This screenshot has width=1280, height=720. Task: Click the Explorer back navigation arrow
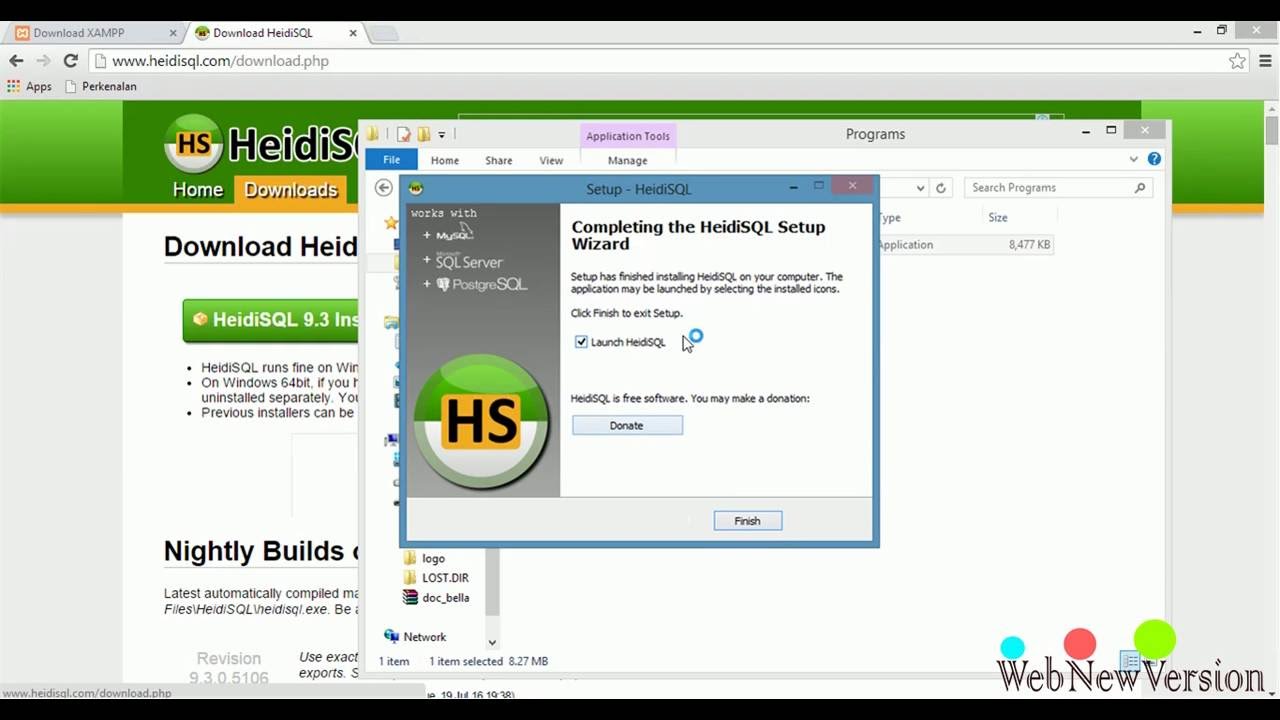(384, 188)
